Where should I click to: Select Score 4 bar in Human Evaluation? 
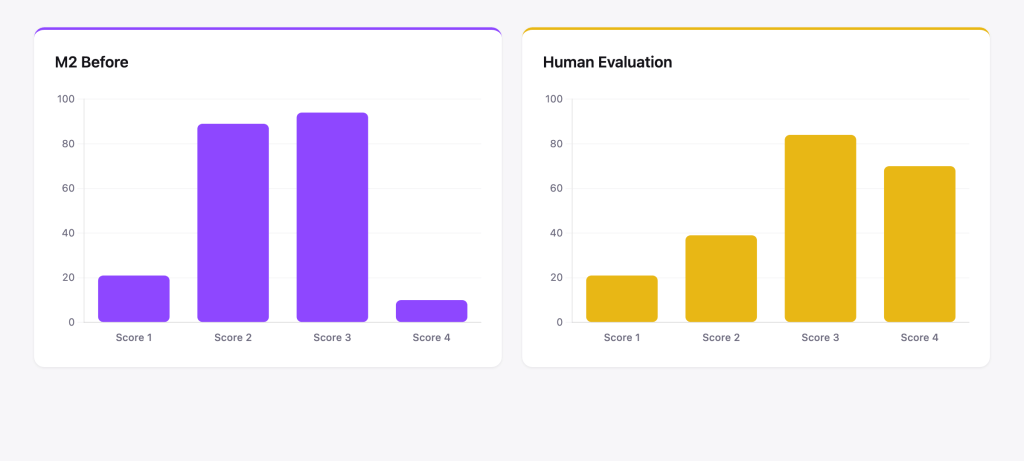pyautogui.click(x=919, y=244)
